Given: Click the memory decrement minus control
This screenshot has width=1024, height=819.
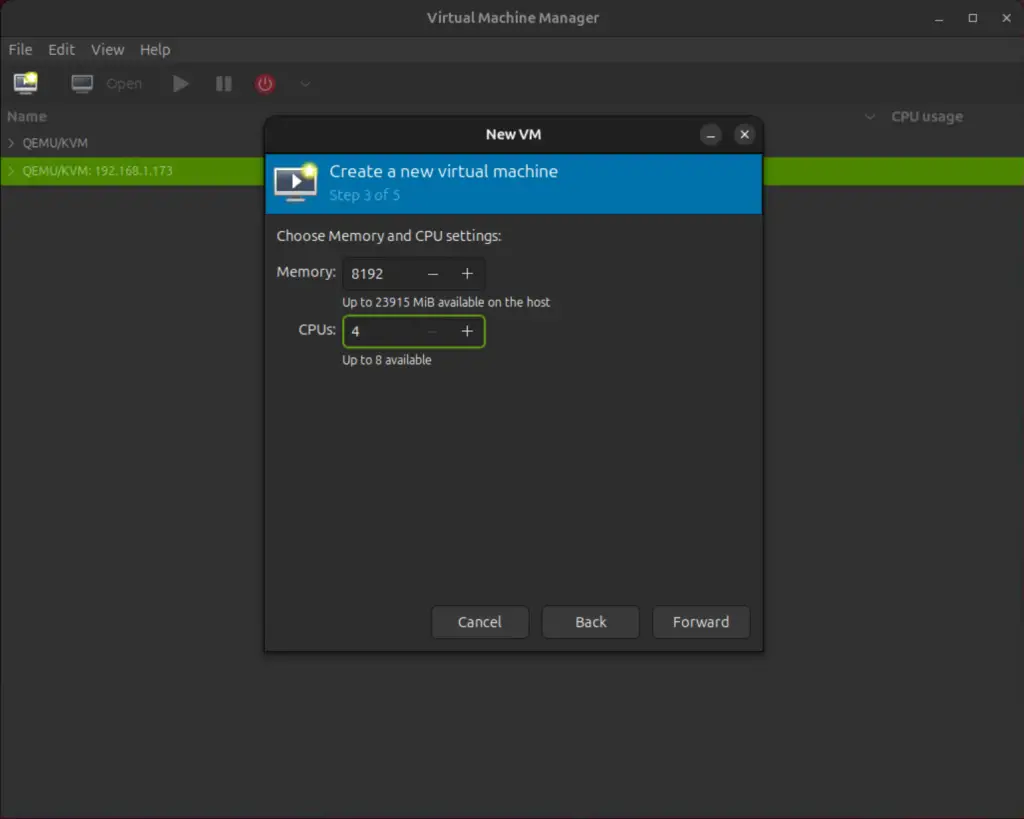Looking at the screenshot, I should [432, 273].
